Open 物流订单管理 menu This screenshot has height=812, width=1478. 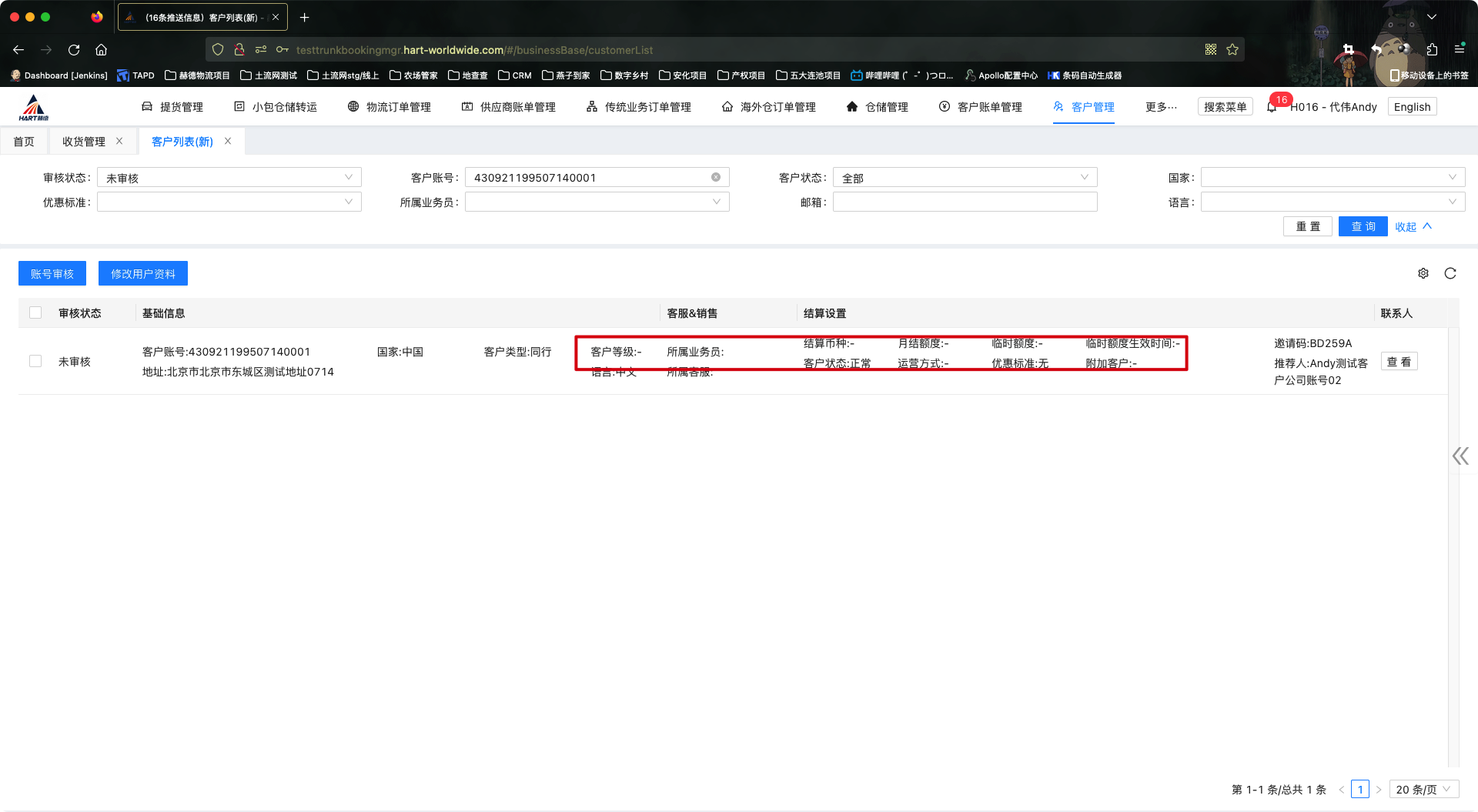tap(390, 107)
